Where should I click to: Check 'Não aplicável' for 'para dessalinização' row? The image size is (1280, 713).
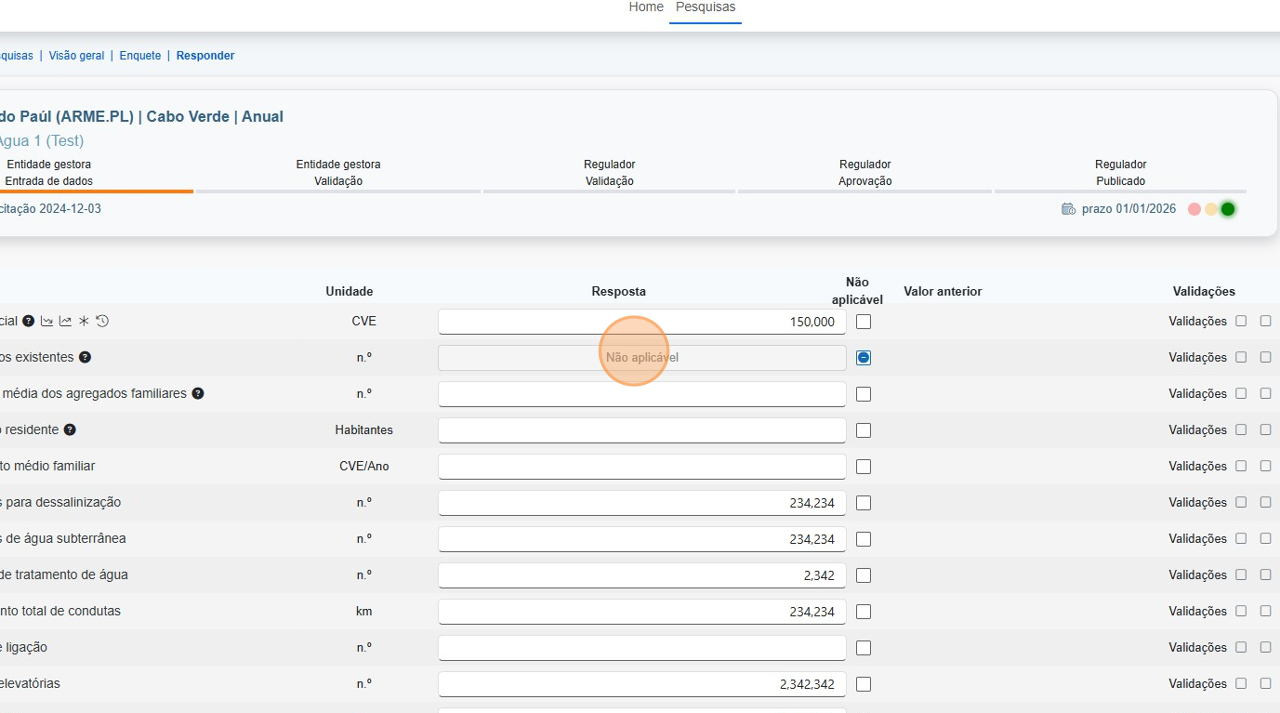[864, 503]
